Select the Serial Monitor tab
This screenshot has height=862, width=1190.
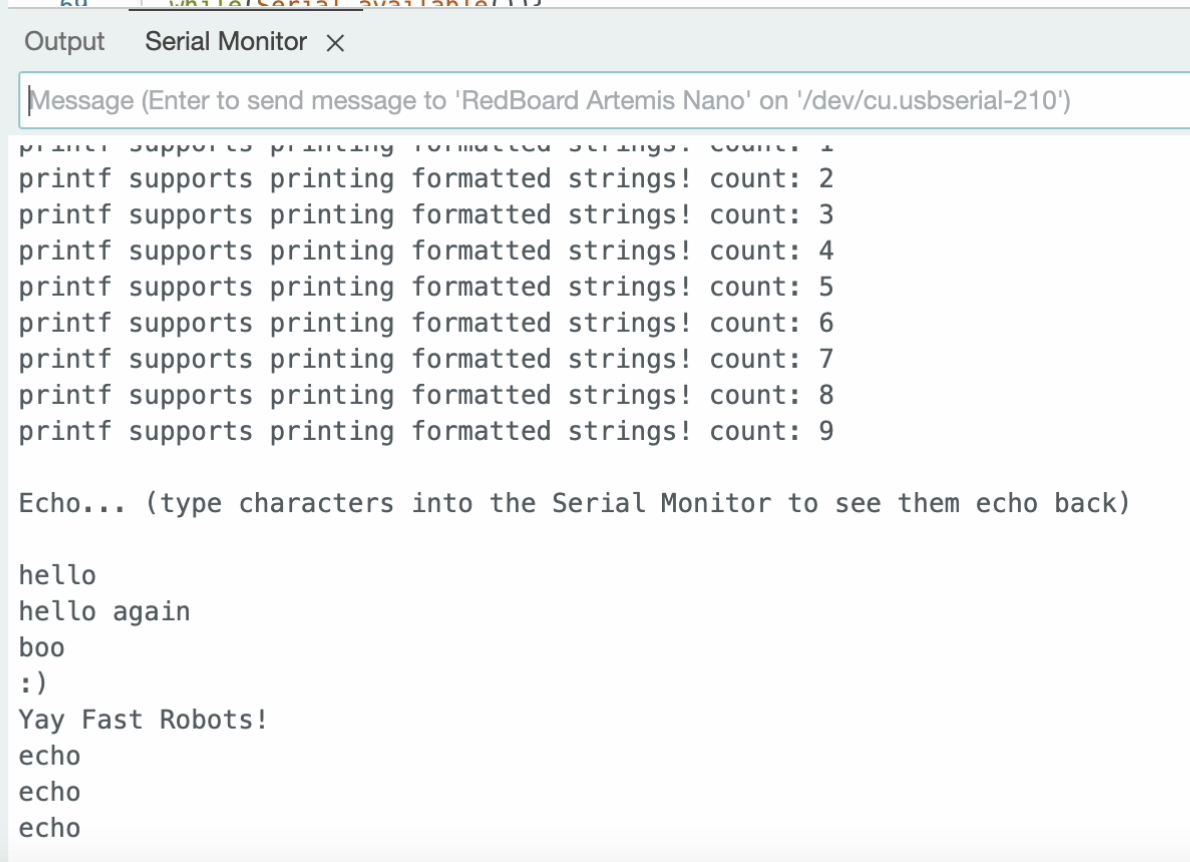[225, 42]
